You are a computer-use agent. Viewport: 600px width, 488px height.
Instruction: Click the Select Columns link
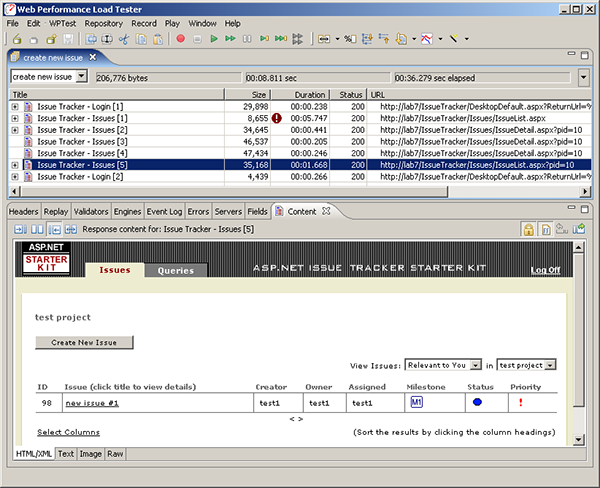coord(68,432)
